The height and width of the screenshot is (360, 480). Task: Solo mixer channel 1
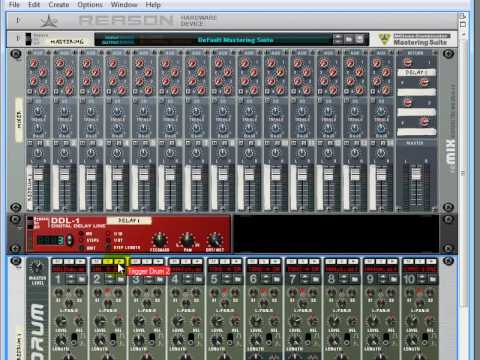coord(40,143)
